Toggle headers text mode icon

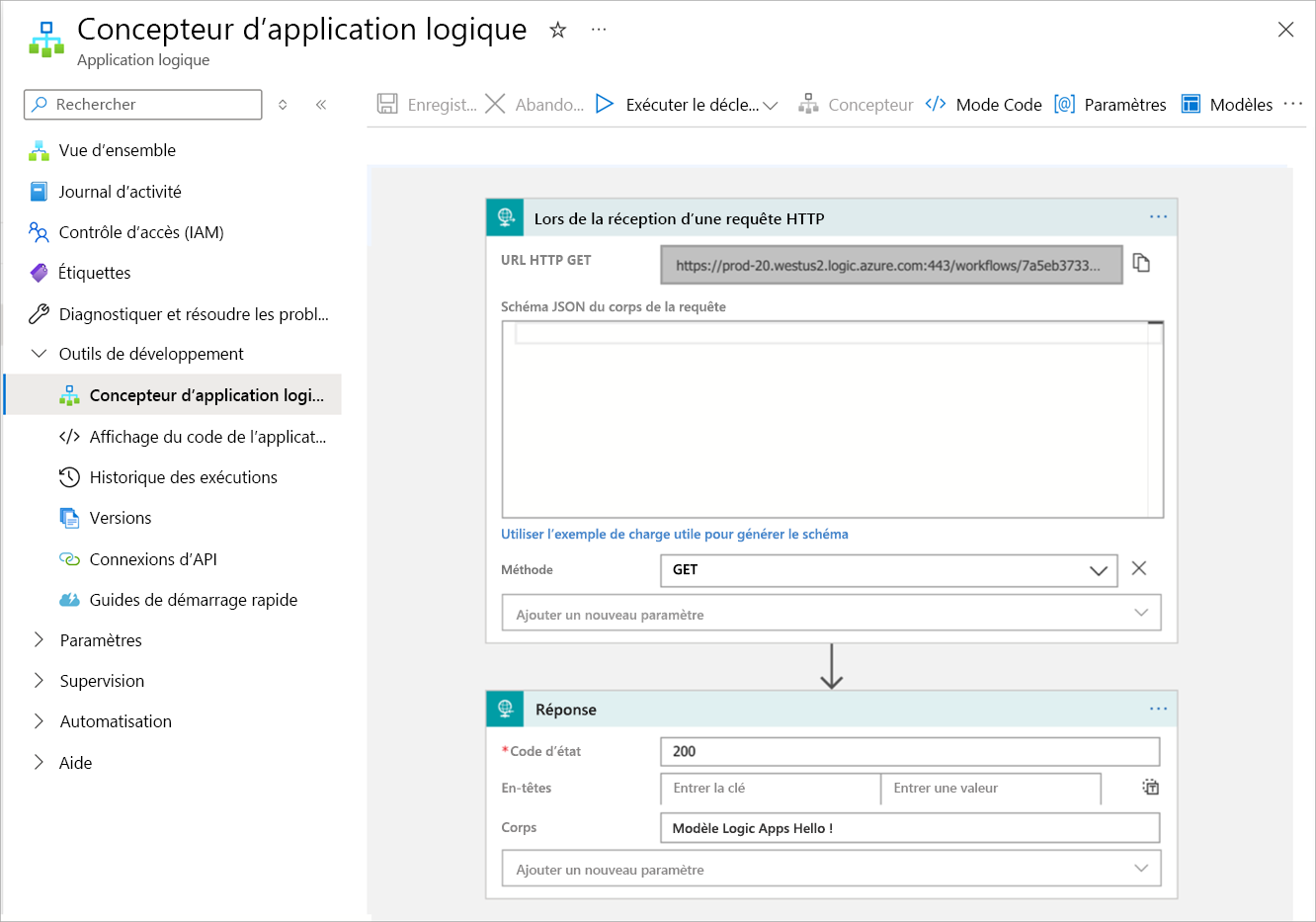point(1151,788)
